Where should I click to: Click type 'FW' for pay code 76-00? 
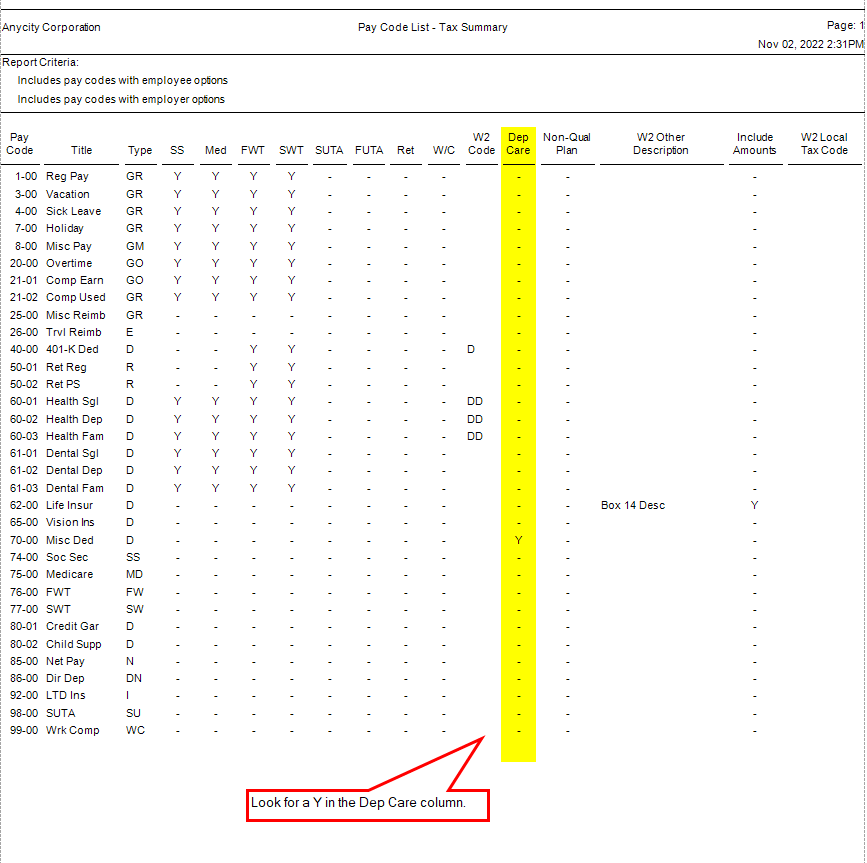(x=134, y=592)
